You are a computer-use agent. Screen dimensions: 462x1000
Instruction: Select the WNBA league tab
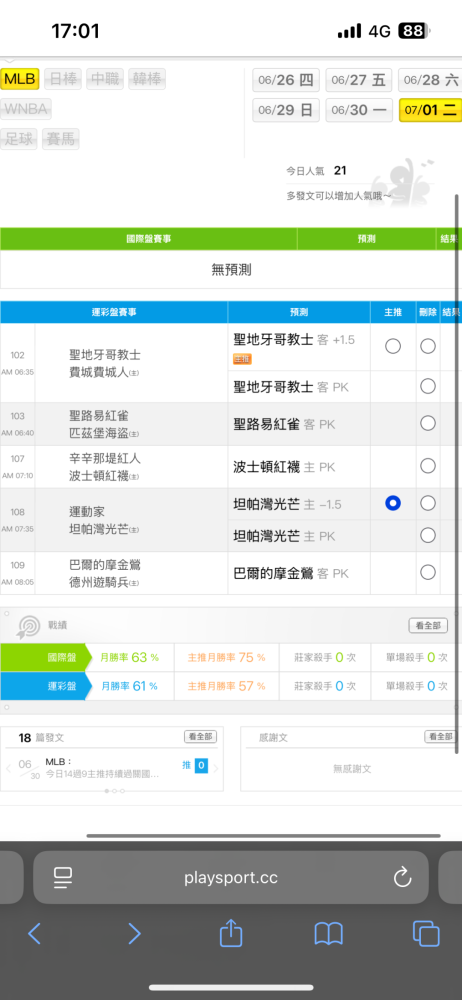tap(26, 109)
